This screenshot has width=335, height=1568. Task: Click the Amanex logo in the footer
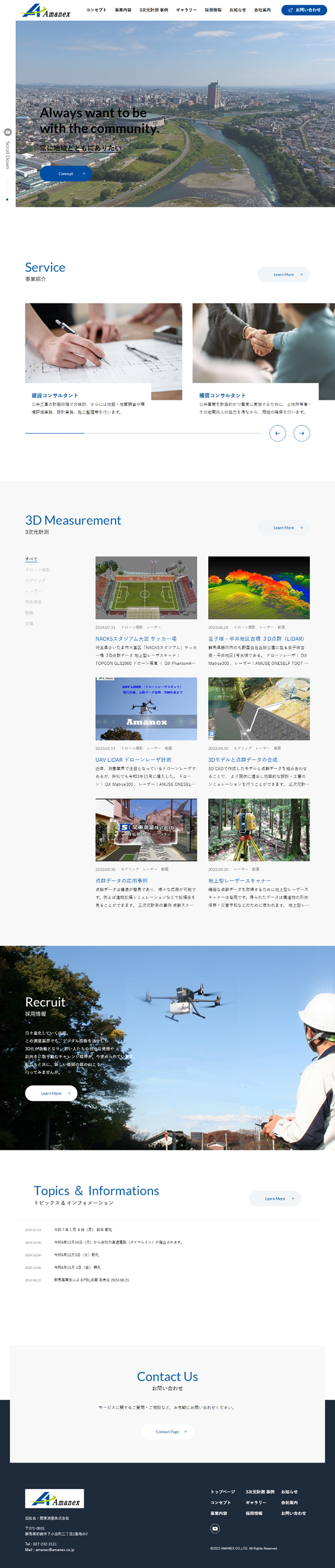[x=55, y=1498]
